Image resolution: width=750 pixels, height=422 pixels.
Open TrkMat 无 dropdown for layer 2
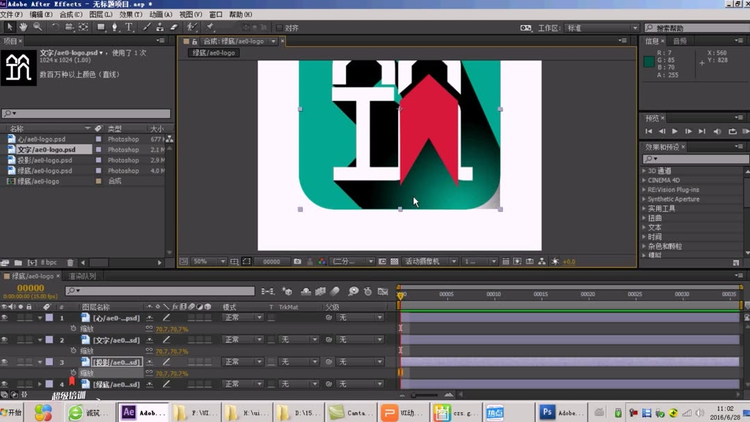coord(298,340)
